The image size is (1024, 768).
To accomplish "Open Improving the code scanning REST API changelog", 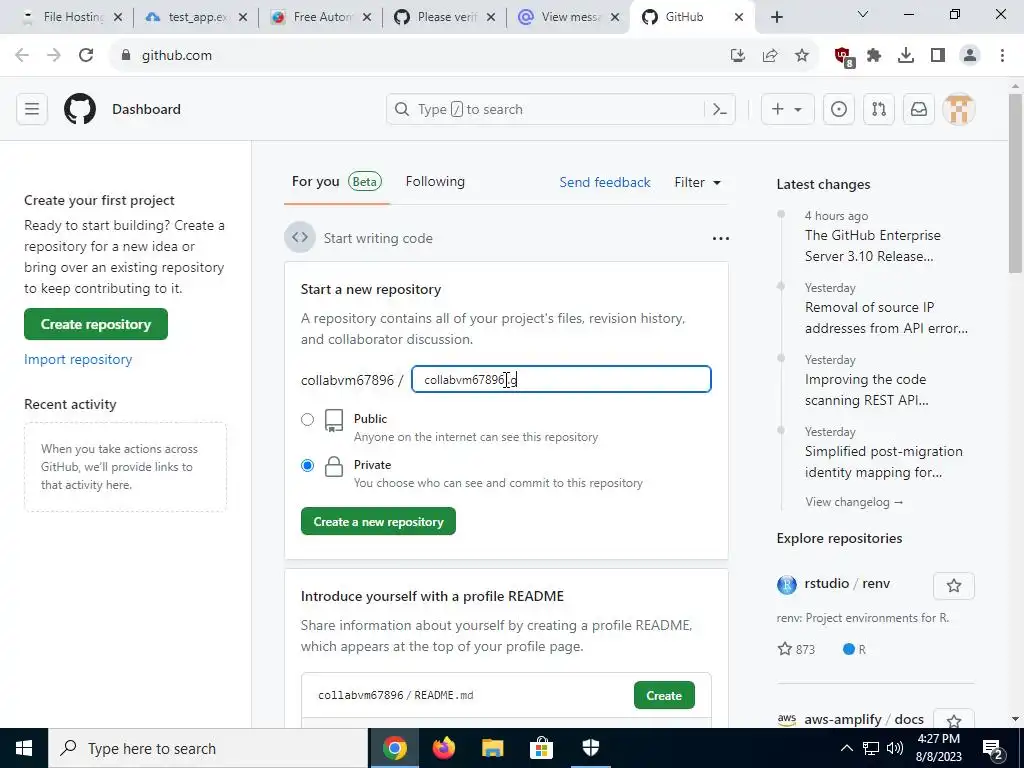I will pos(867,390).
